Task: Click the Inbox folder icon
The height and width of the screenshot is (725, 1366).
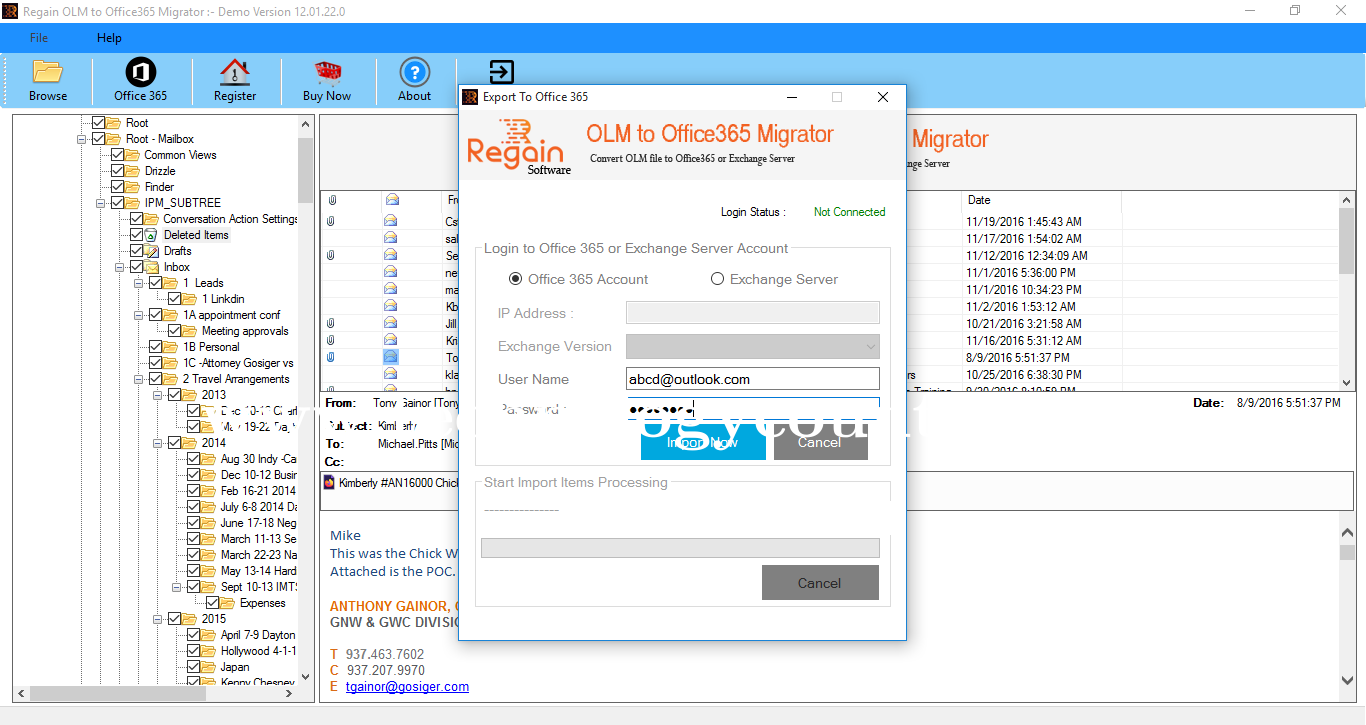Action: point(151,267)
